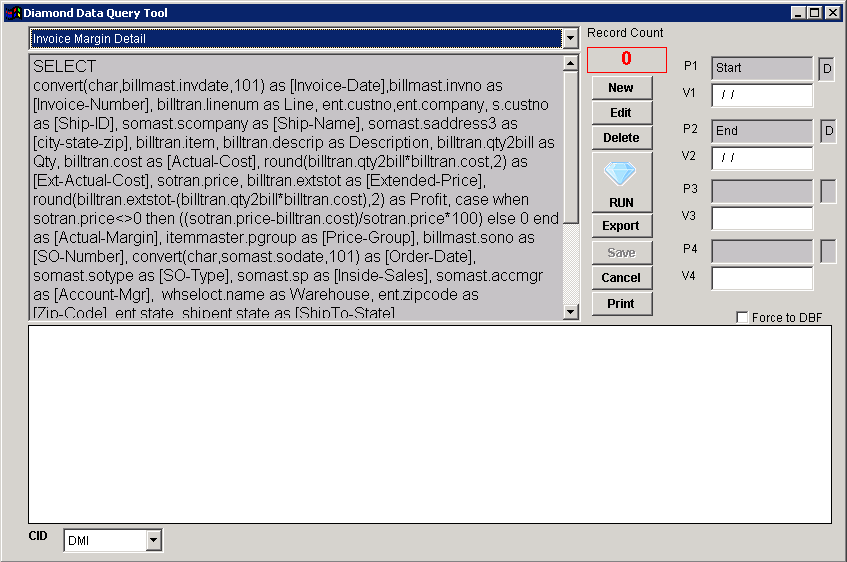
Task: Click the Cancel button
Action: coord(620,278)
